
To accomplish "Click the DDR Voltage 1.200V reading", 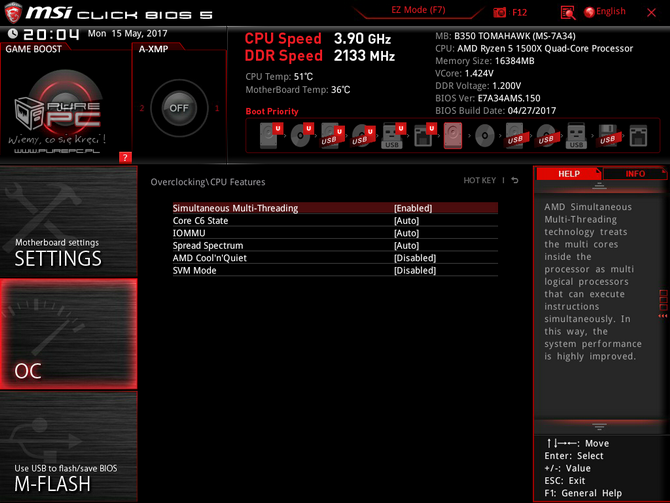I will pyautogui.click(x=478, y=86).
